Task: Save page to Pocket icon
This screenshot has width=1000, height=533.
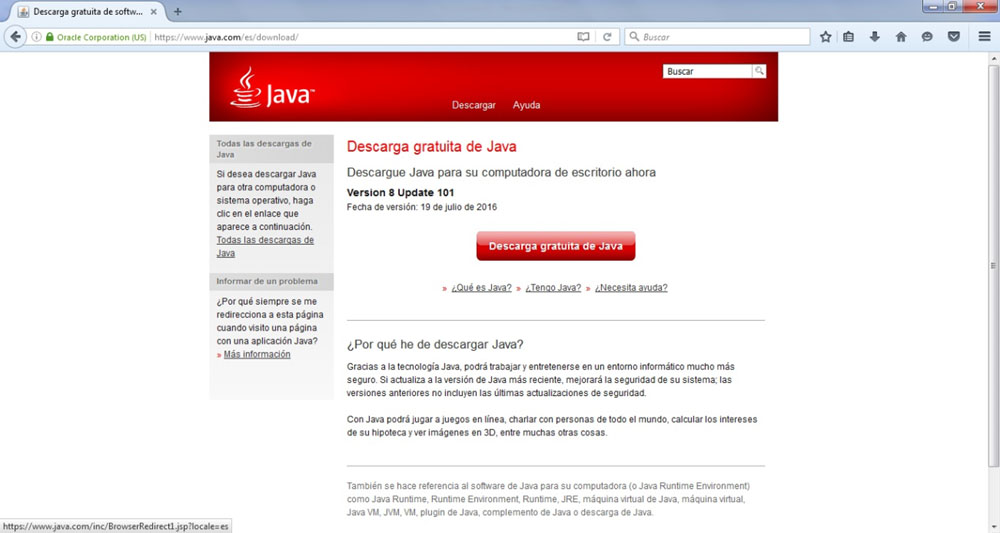Action: point(953,37)
